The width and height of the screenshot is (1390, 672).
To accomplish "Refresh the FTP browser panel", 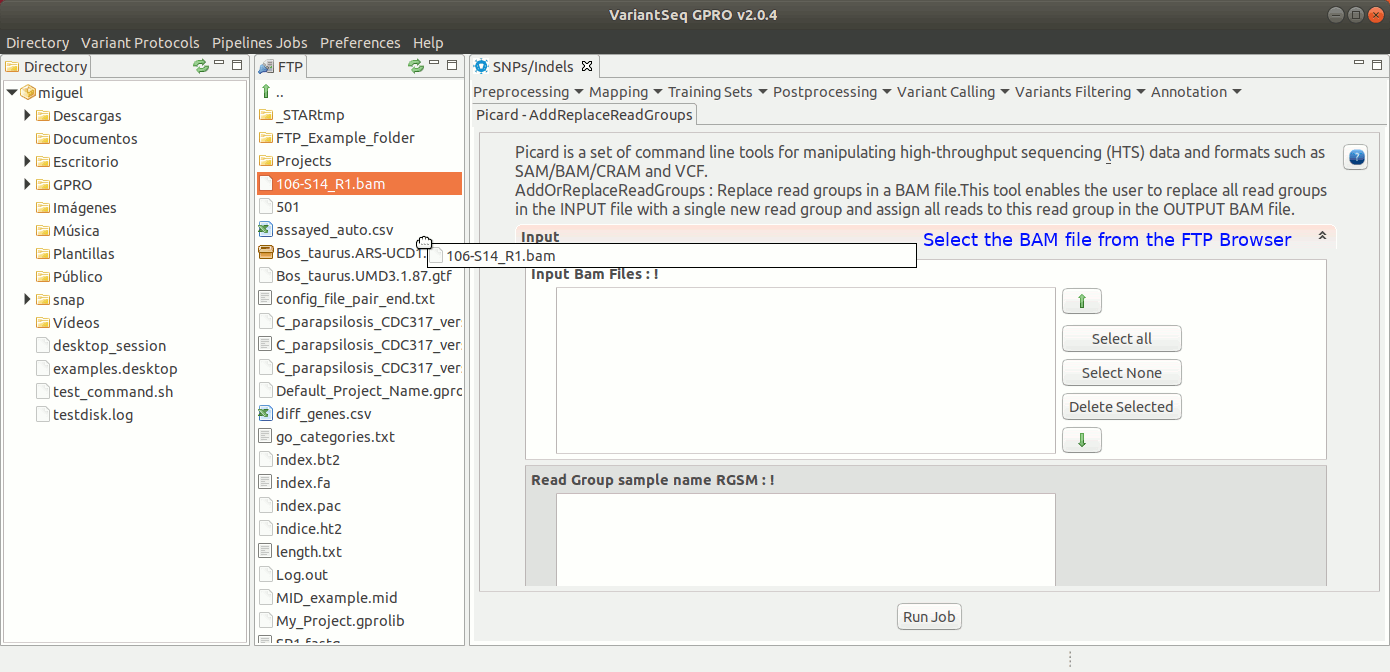I will (x=416, y=66).
